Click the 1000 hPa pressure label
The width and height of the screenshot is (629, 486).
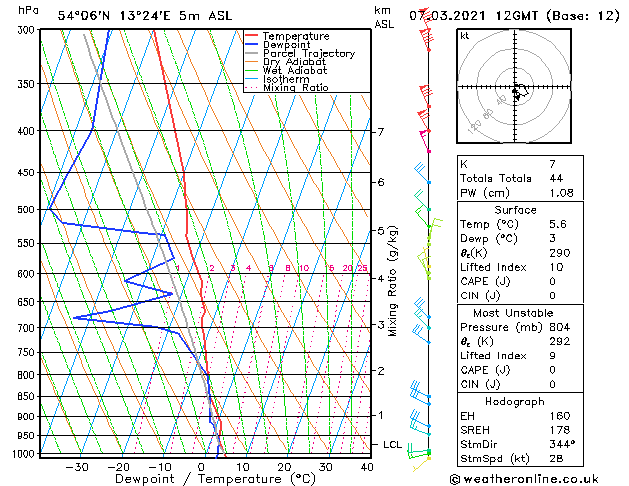coord(26,454)
